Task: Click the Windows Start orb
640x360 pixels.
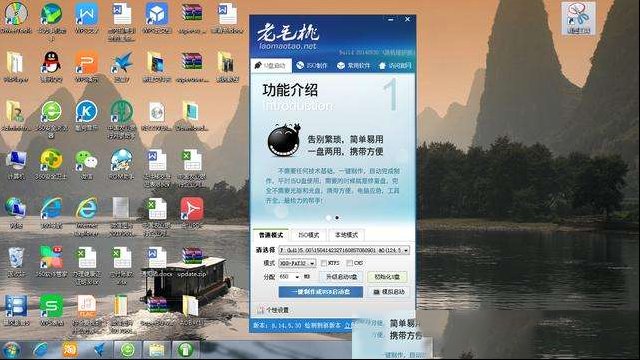Action: 11,350
